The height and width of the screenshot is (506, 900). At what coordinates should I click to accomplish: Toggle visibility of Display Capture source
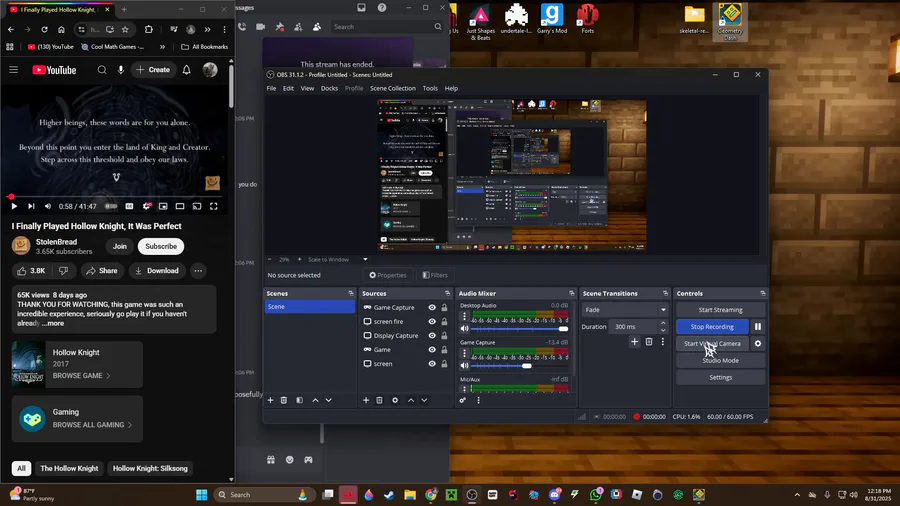pyautogui.click(x=432, y=336)
